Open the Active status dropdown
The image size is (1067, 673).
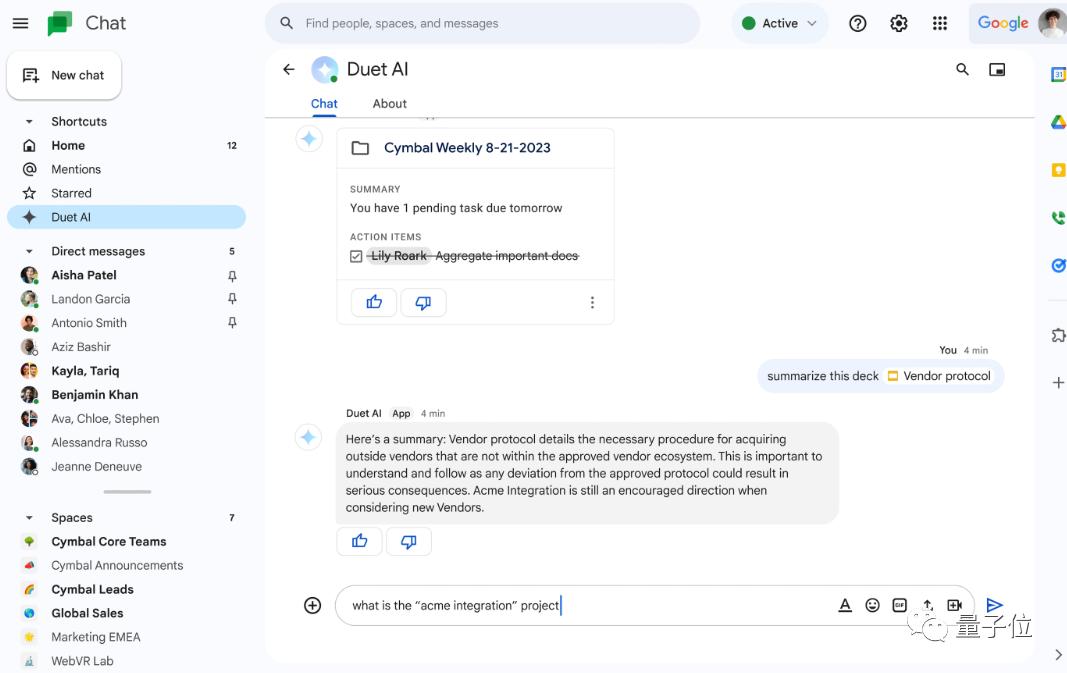click(780, 23)
